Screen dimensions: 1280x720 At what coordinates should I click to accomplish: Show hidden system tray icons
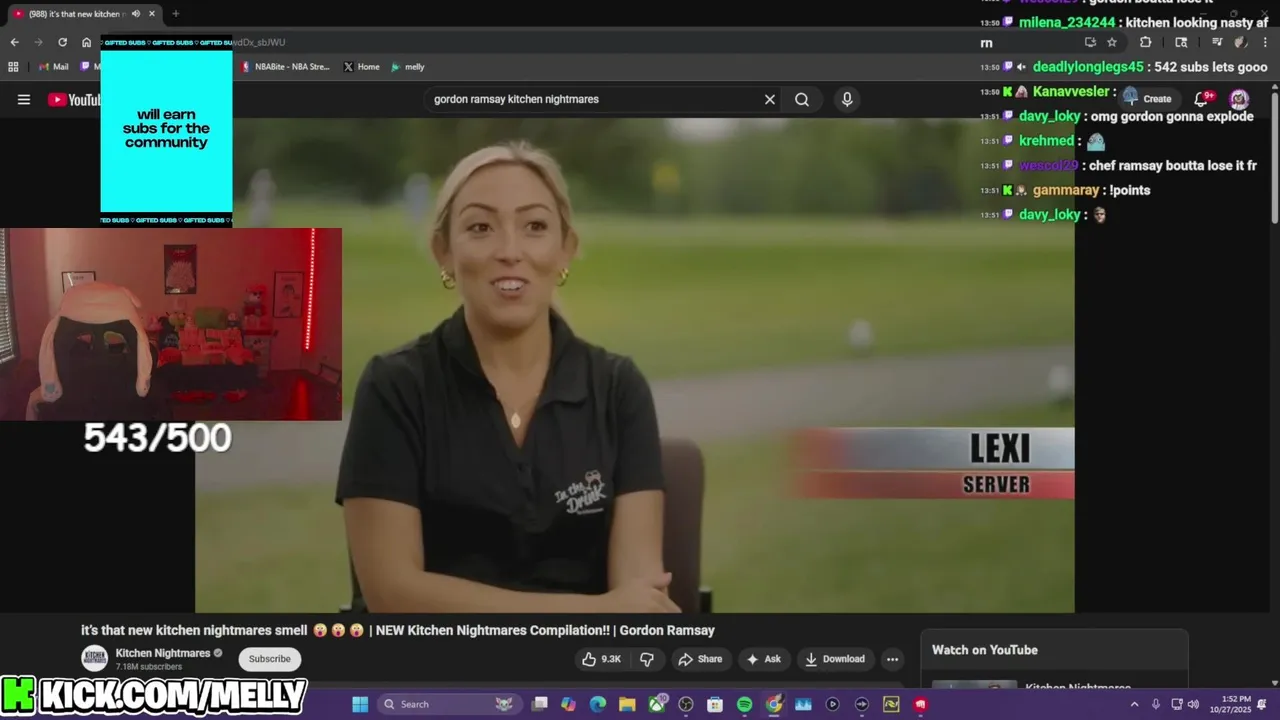click(1134, 704)
